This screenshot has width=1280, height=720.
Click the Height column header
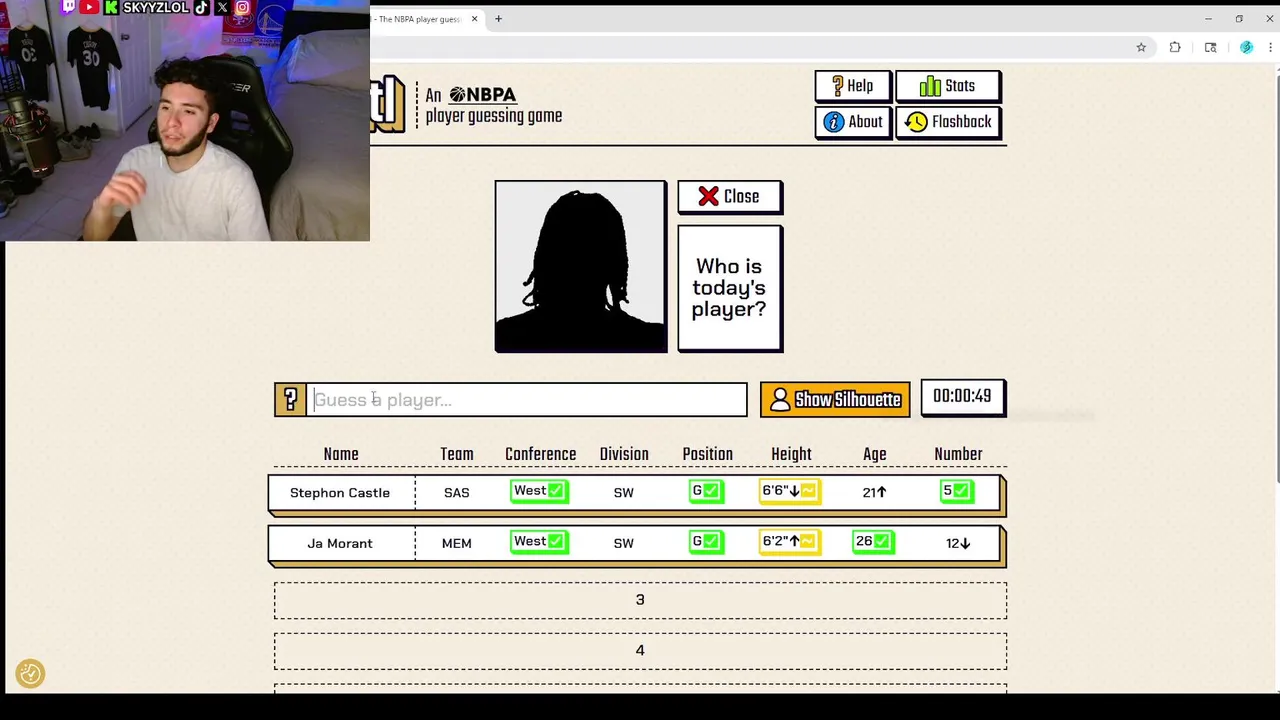point(791,454)
